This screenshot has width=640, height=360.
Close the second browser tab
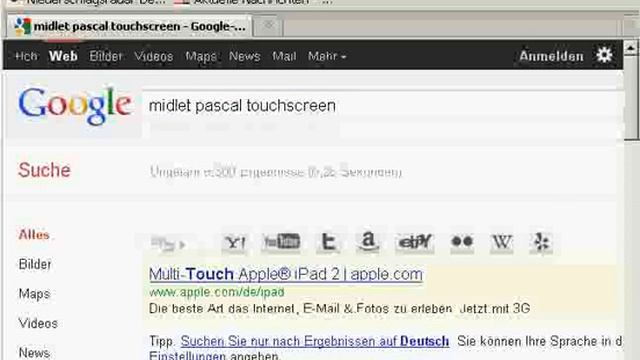268,25
